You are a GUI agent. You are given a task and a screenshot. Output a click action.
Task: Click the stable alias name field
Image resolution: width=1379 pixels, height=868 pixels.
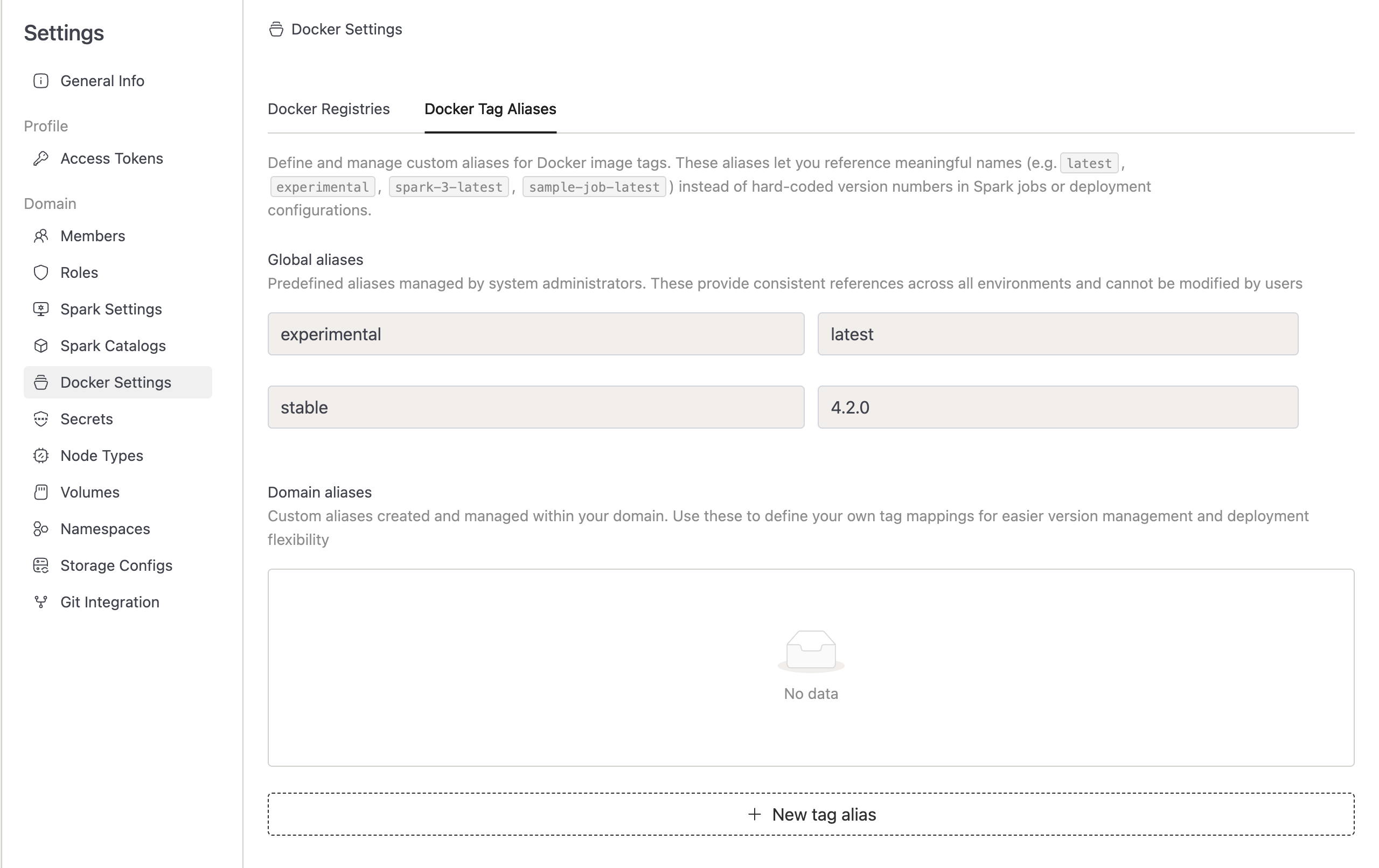pyautogui.click(x=535, y=407)
